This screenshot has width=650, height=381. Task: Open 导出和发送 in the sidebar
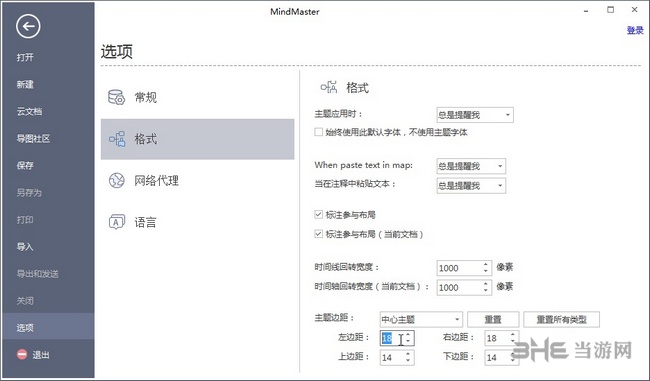tap(37, 274)
